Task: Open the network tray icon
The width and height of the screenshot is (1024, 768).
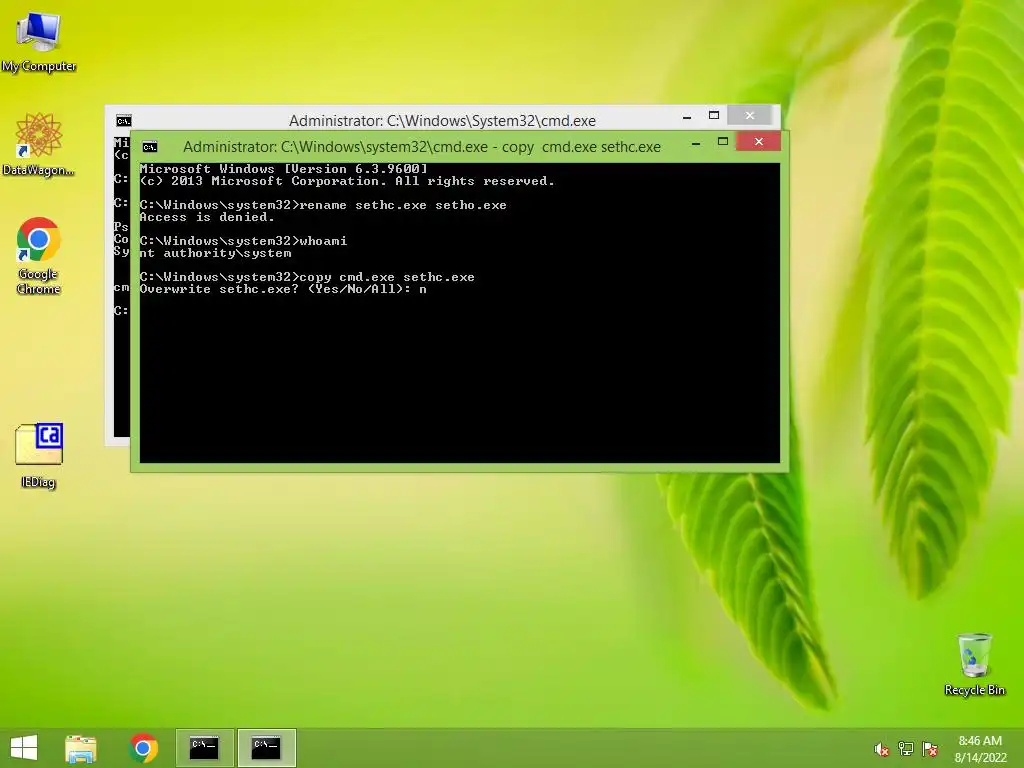Action: [x=906, y=749]
